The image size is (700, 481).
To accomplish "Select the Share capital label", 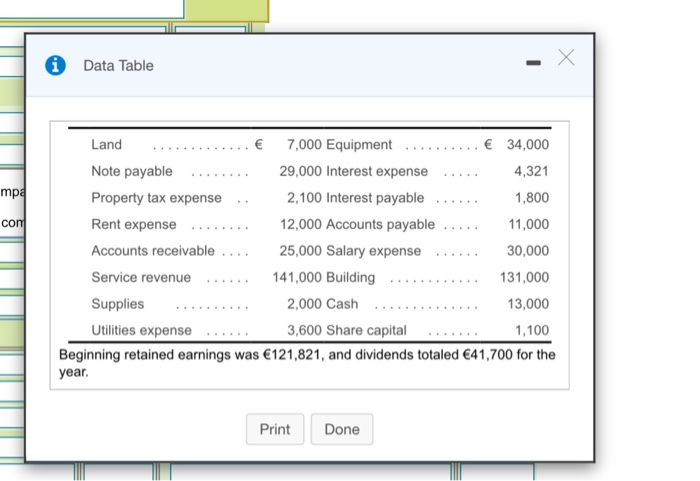I will tap(366, 330).
